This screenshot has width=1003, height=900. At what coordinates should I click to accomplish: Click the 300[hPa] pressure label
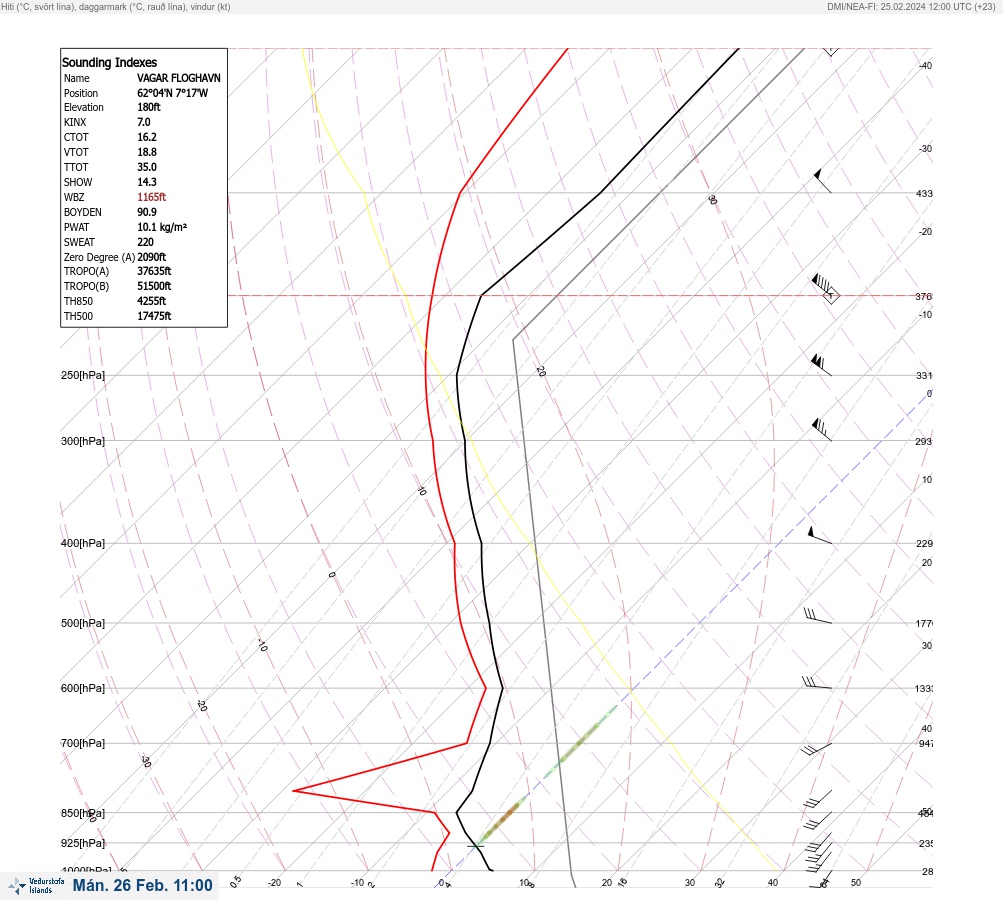point(83,441)
